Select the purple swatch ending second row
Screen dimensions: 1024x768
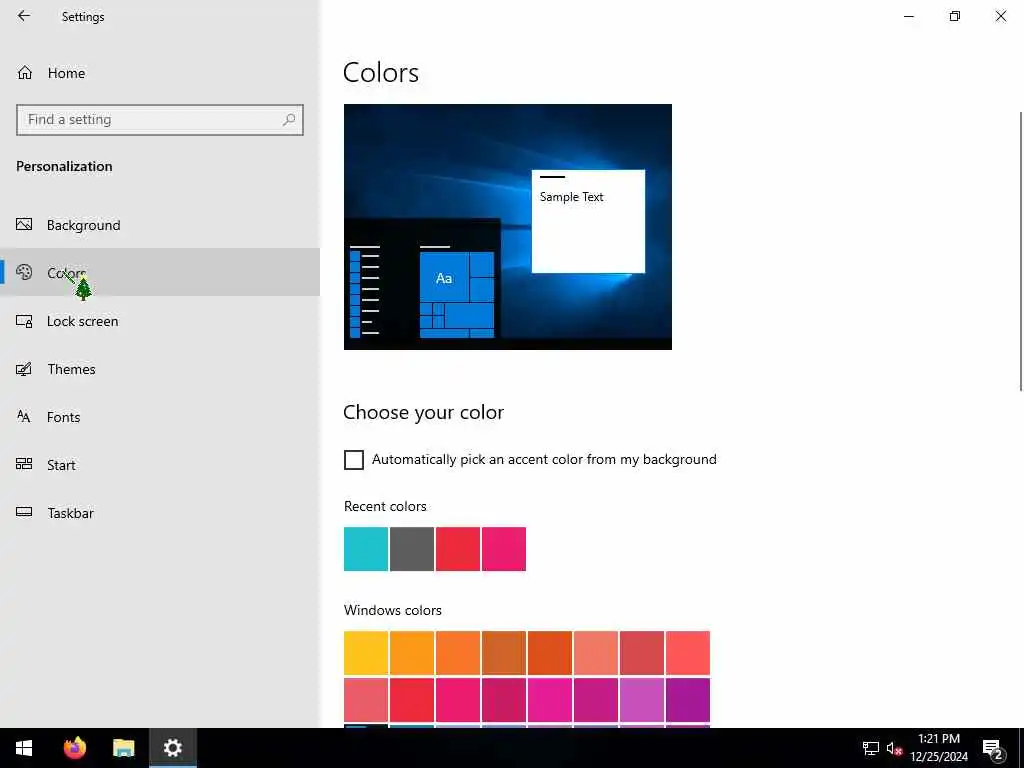click(x=688, y=700)
